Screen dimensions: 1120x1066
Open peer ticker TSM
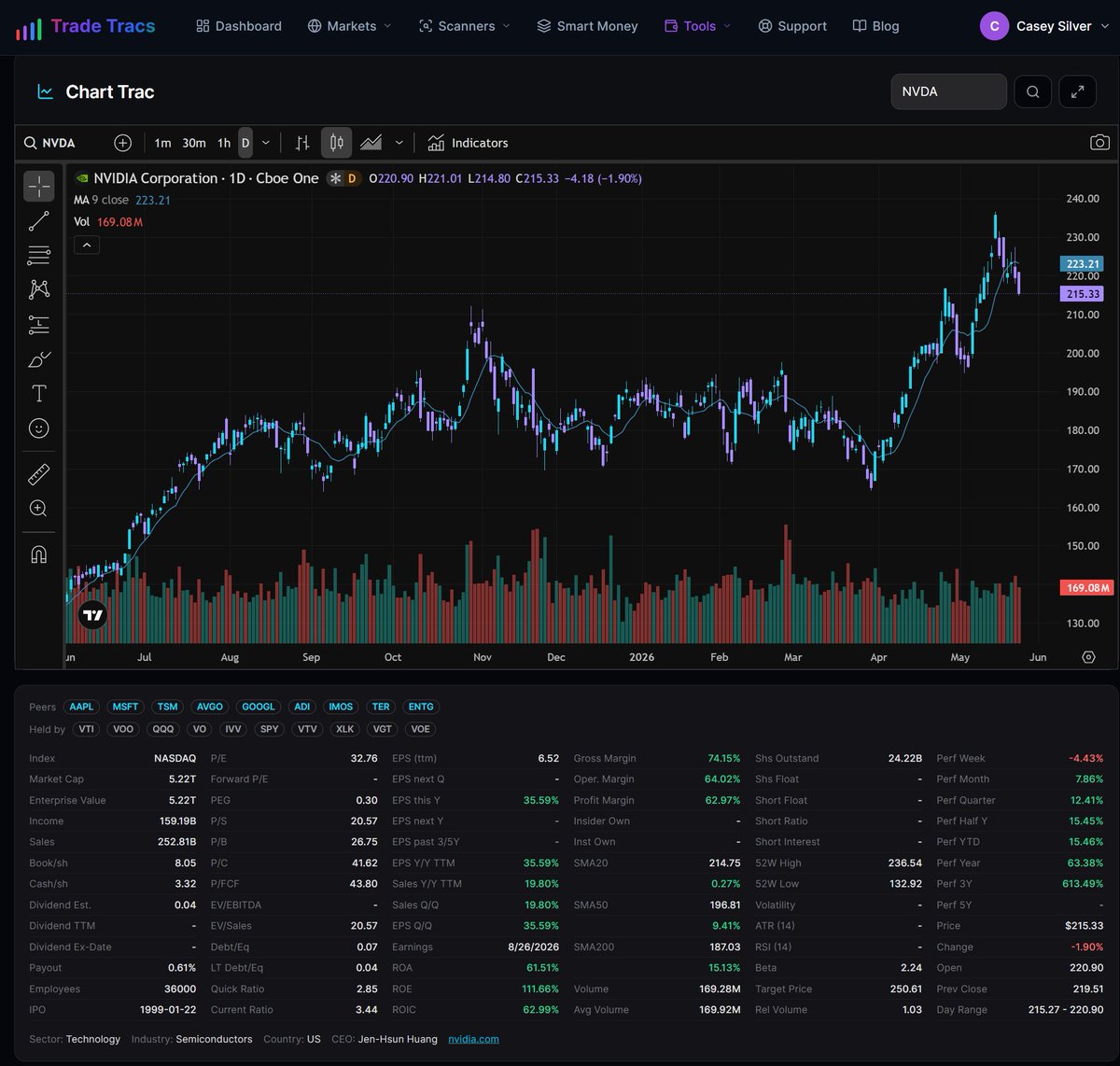point(167,707)
